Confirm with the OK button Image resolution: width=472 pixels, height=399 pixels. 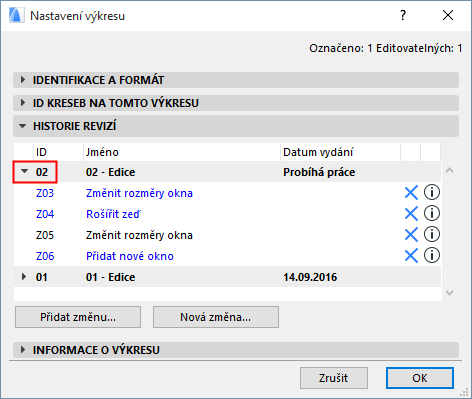pyautogui.click(x=420, y=378)
